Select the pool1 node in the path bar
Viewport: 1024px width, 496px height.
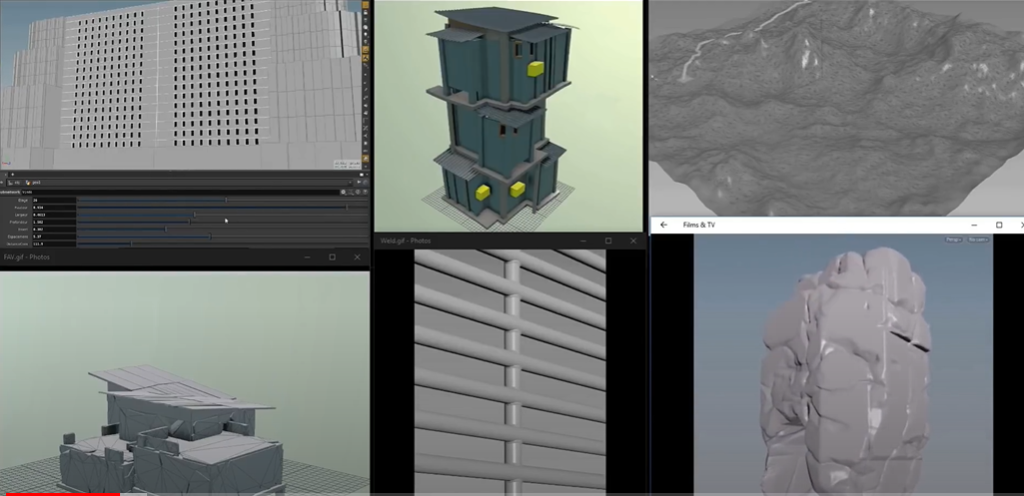(35, 183)
